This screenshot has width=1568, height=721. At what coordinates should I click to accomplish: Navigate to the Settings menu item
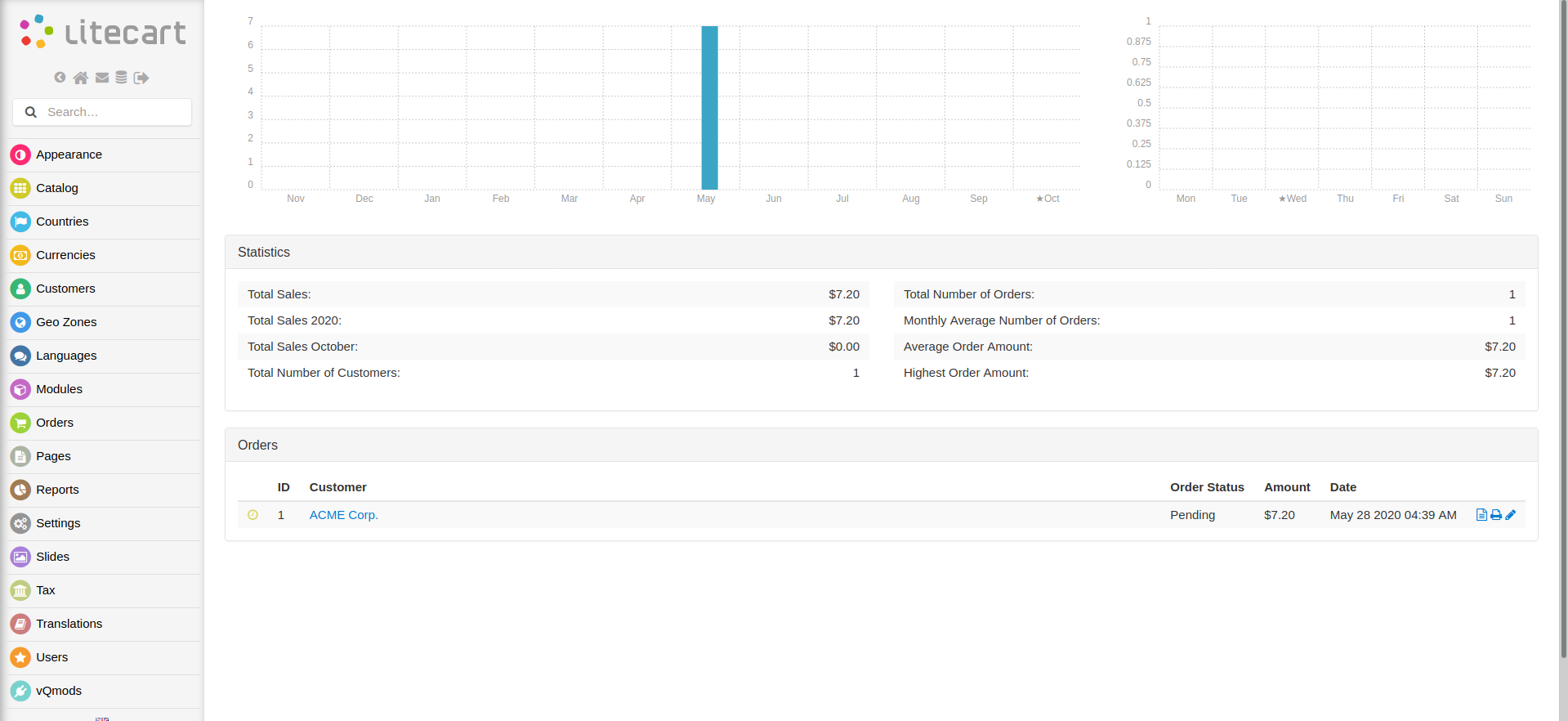click(58, 523)
